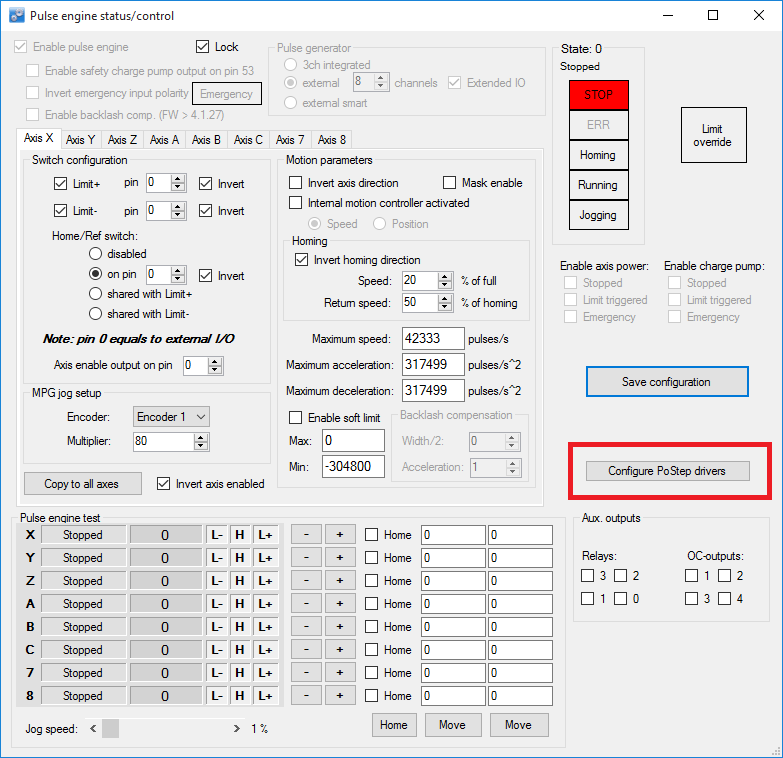
Task: Click the red STOP button
Action: click(x=599, y=95)
